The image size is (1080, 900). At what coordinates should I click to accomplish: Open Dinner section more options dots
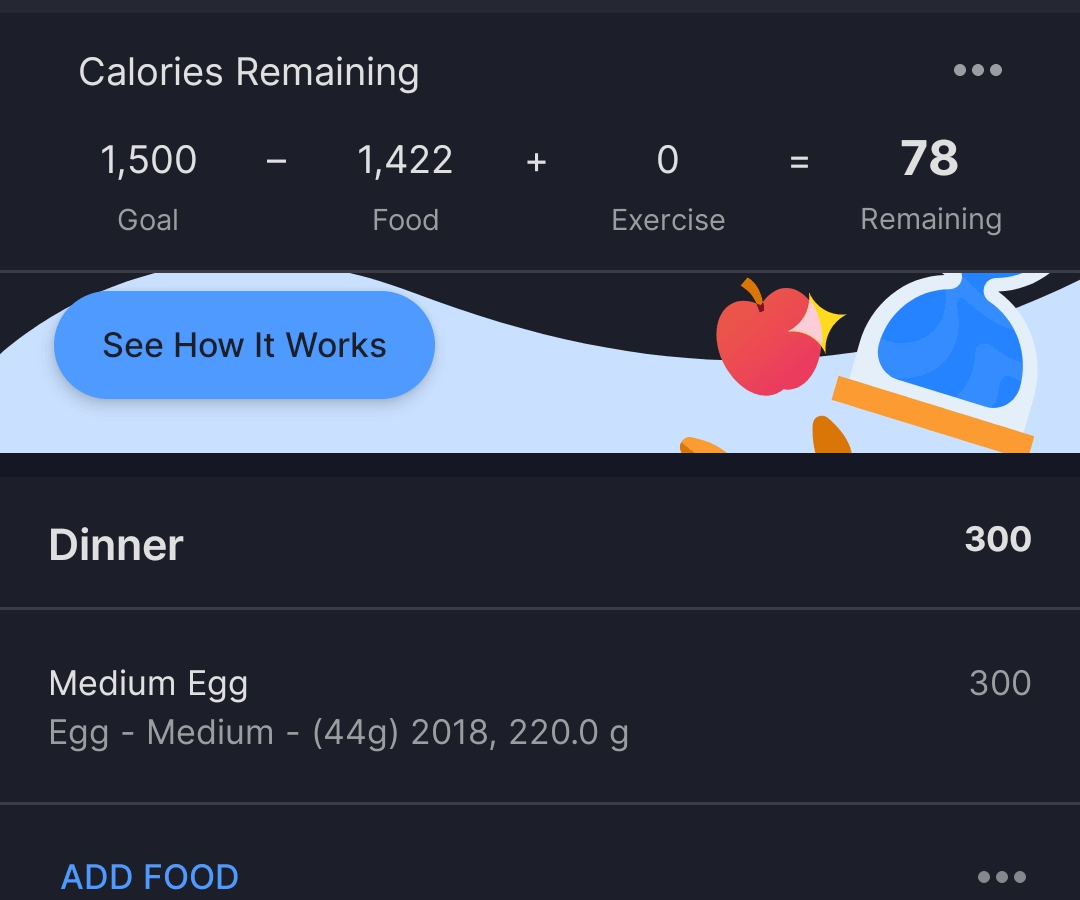(x=1001, y=877)
